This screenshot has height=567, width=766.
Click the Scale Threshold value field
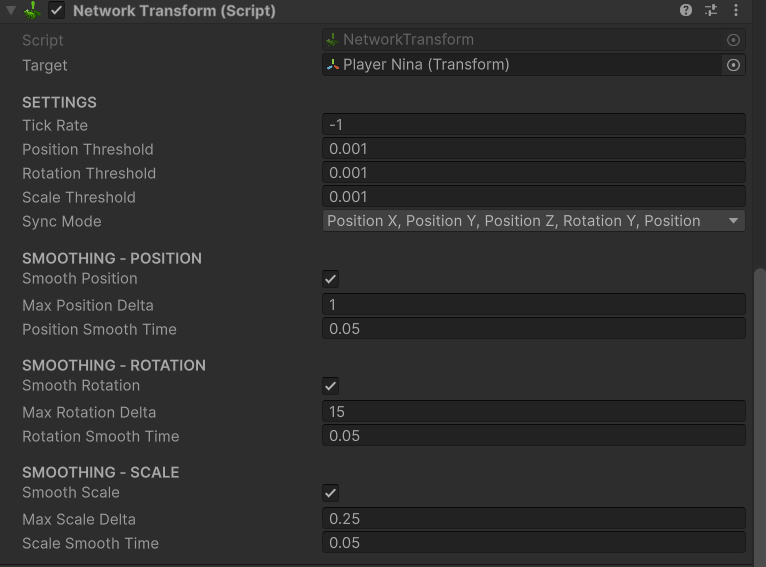(x=533, y=196)
